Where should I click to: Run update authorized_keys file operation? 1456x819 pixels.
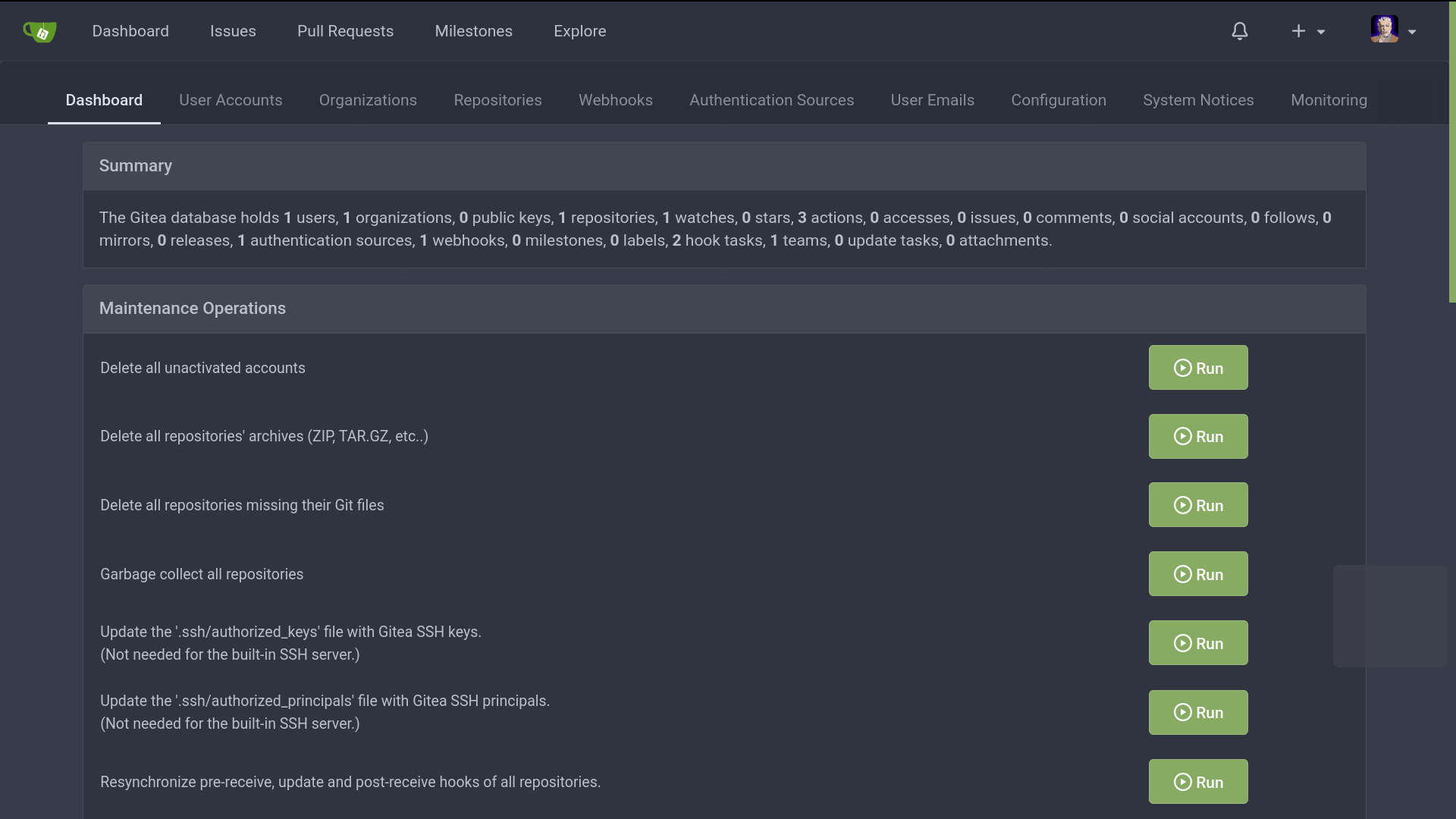[1197, 643]
